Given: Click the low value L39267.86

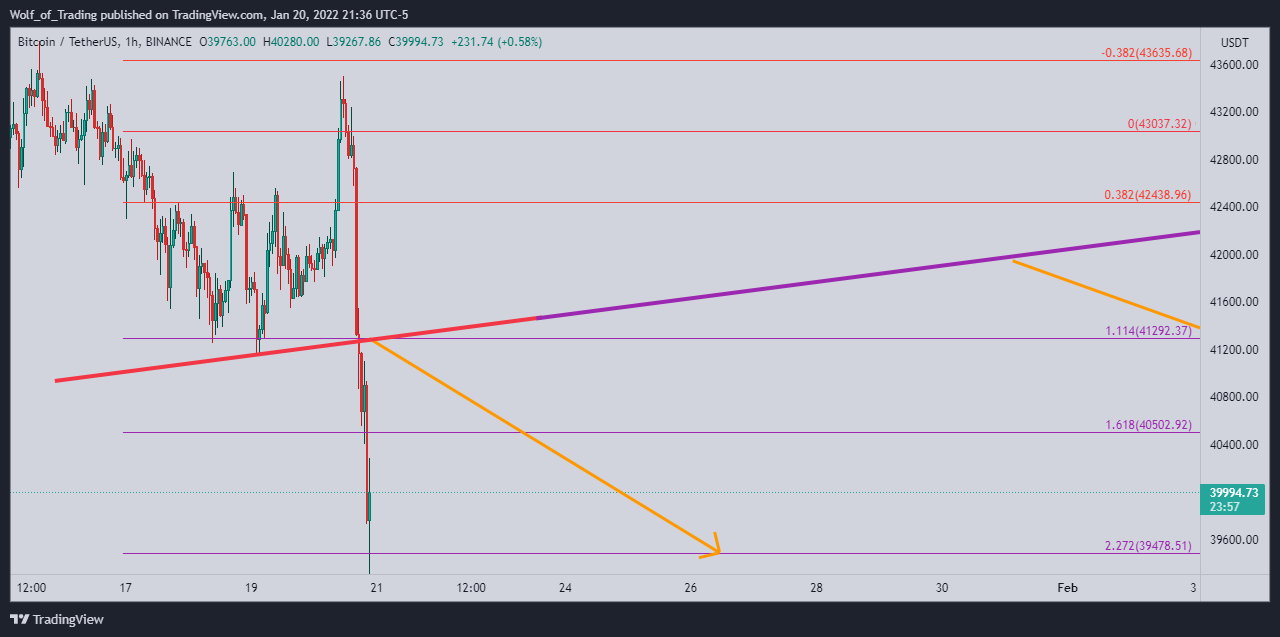Looking at the screenshot, I should tap(355, 42).
